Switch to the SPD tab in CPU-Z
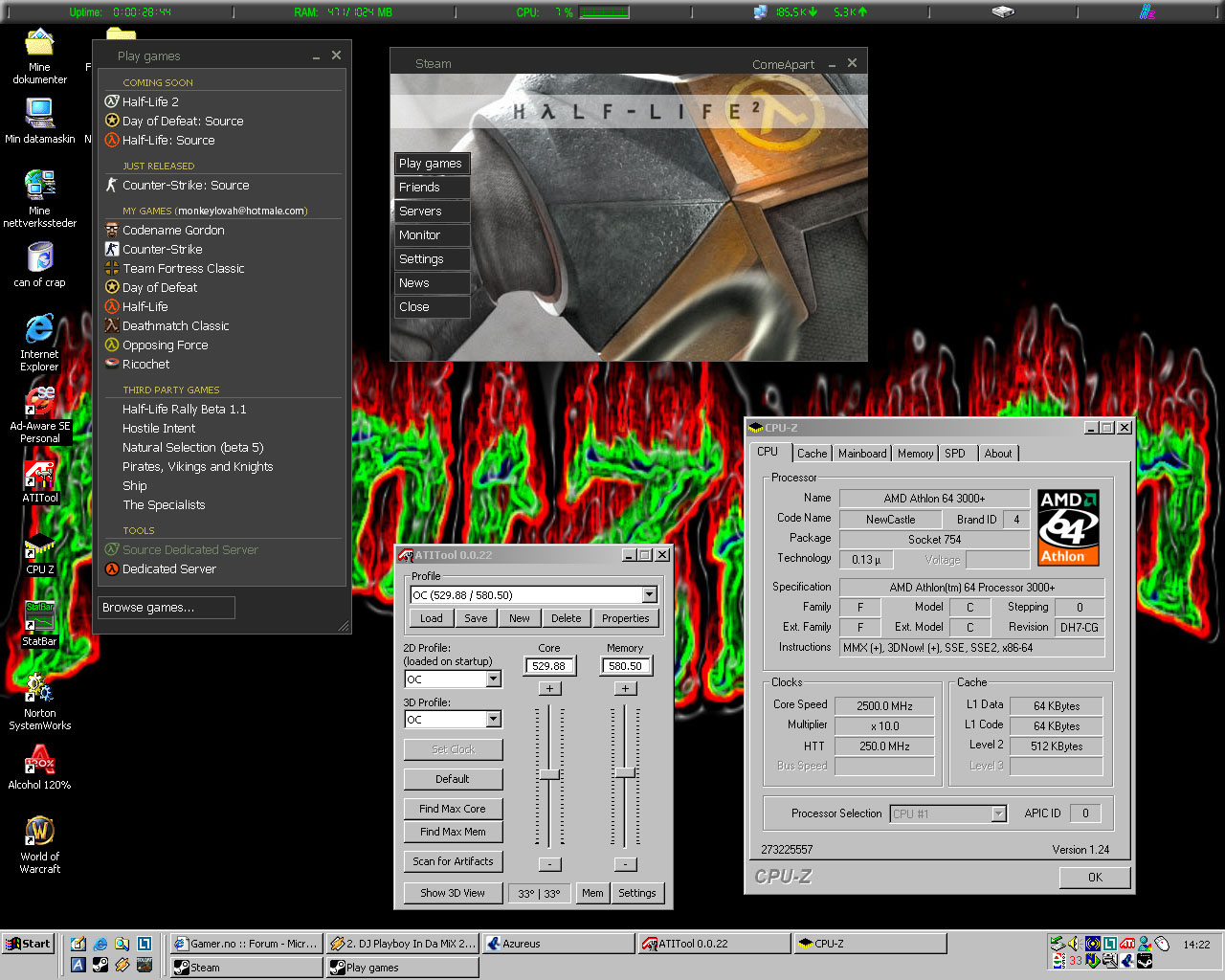 point(955,454)
